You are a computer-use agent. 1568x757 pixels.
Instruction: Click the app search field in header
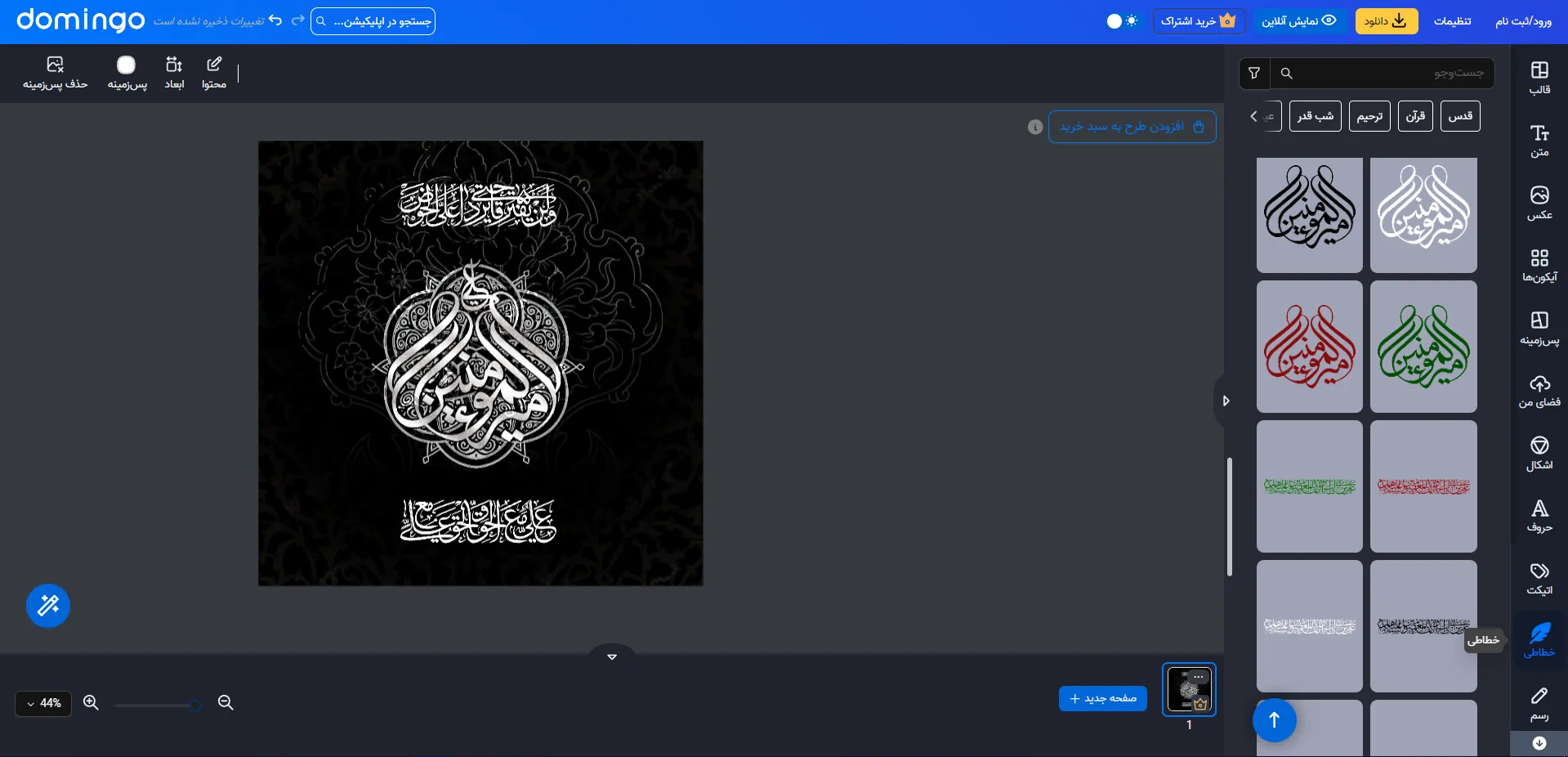click(373, 21)
